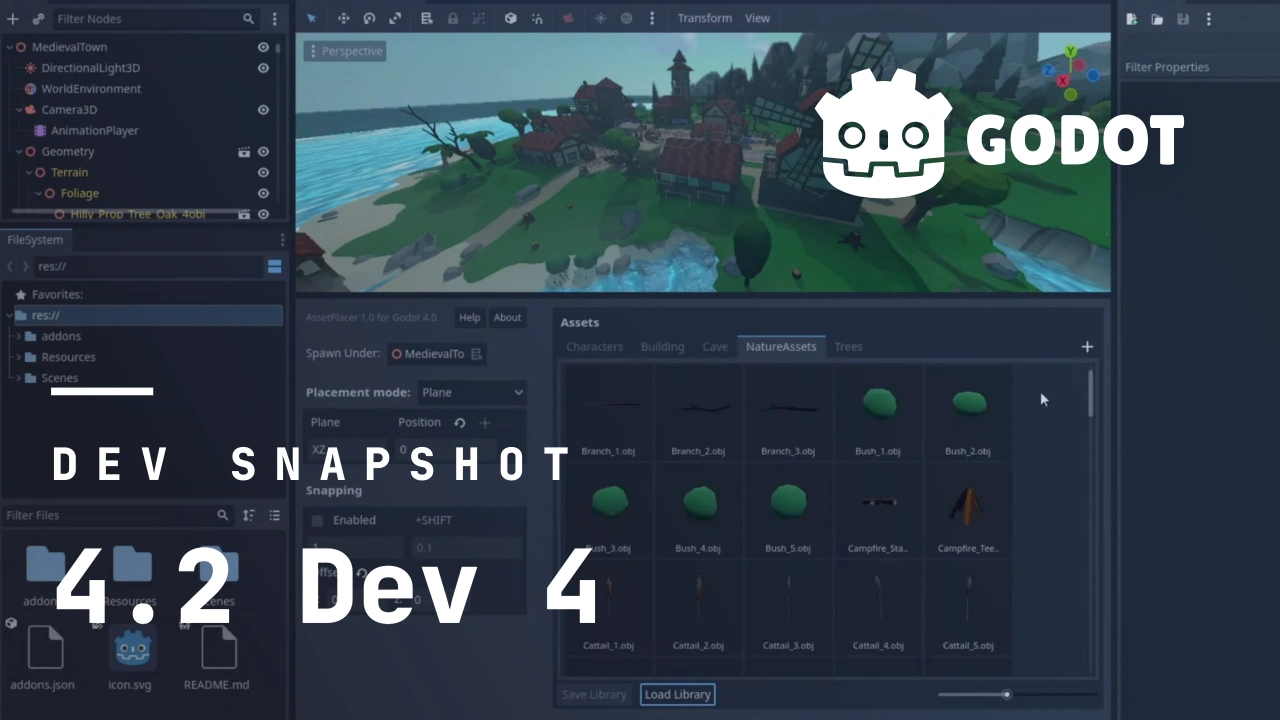
Task: Open the Transform menu
Action: coord(704,18)
